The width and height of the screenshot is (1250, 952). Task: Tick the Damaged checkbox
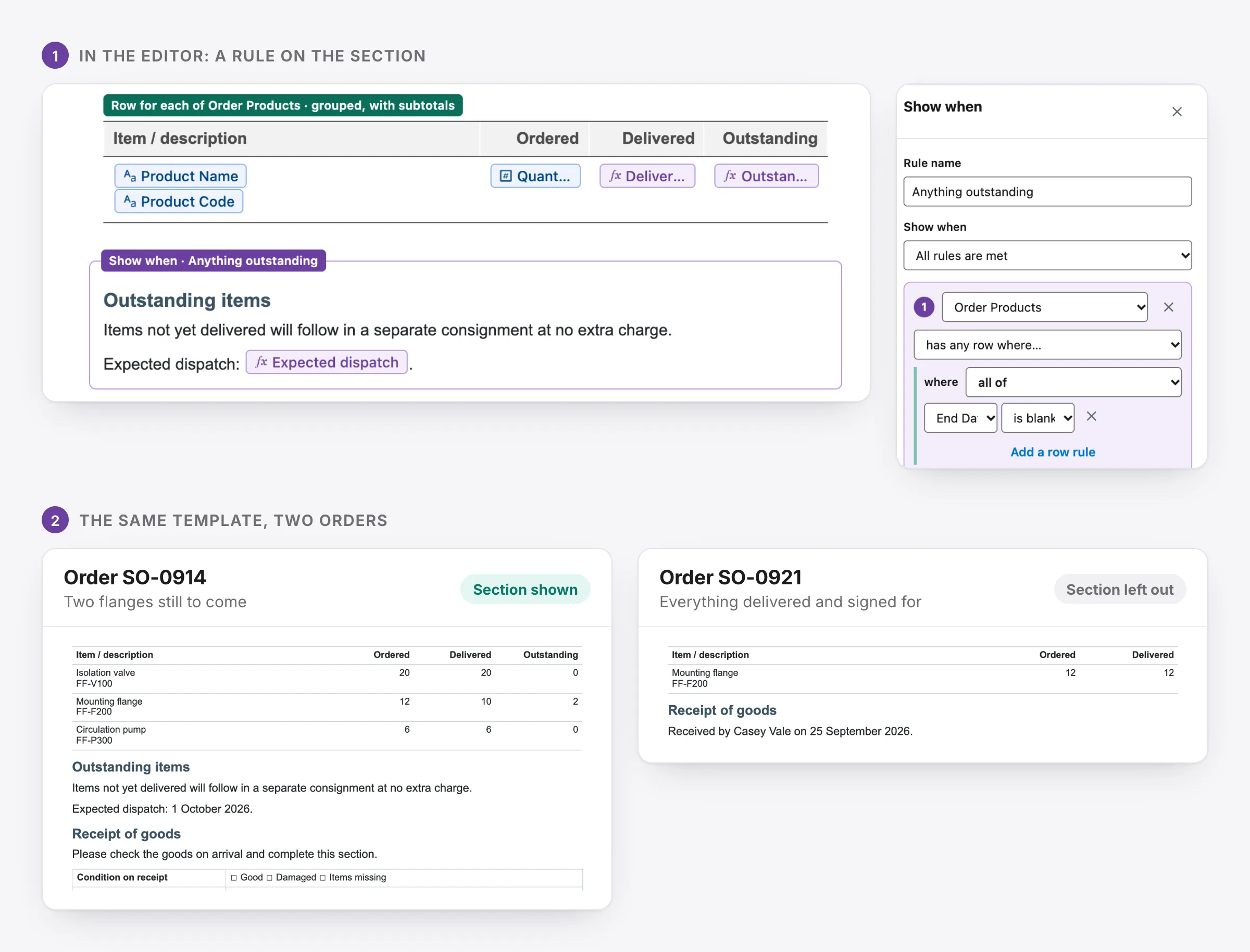[269, 877]
